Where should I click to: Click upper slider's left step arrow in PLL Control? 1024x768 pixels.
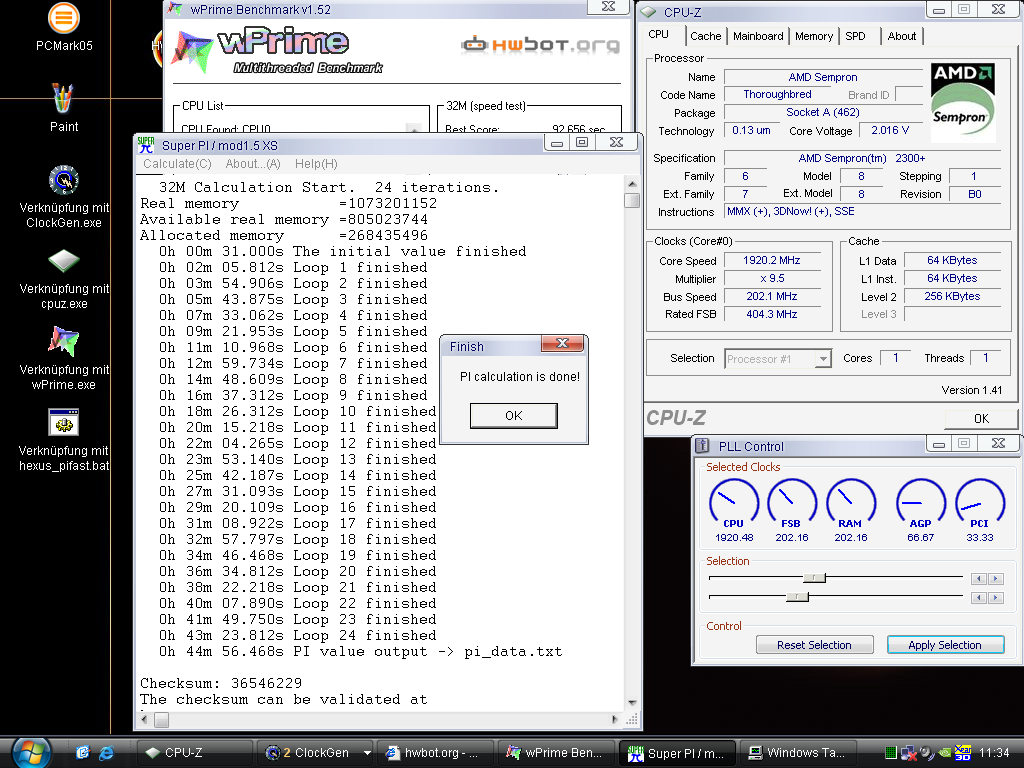click(978, 579)
